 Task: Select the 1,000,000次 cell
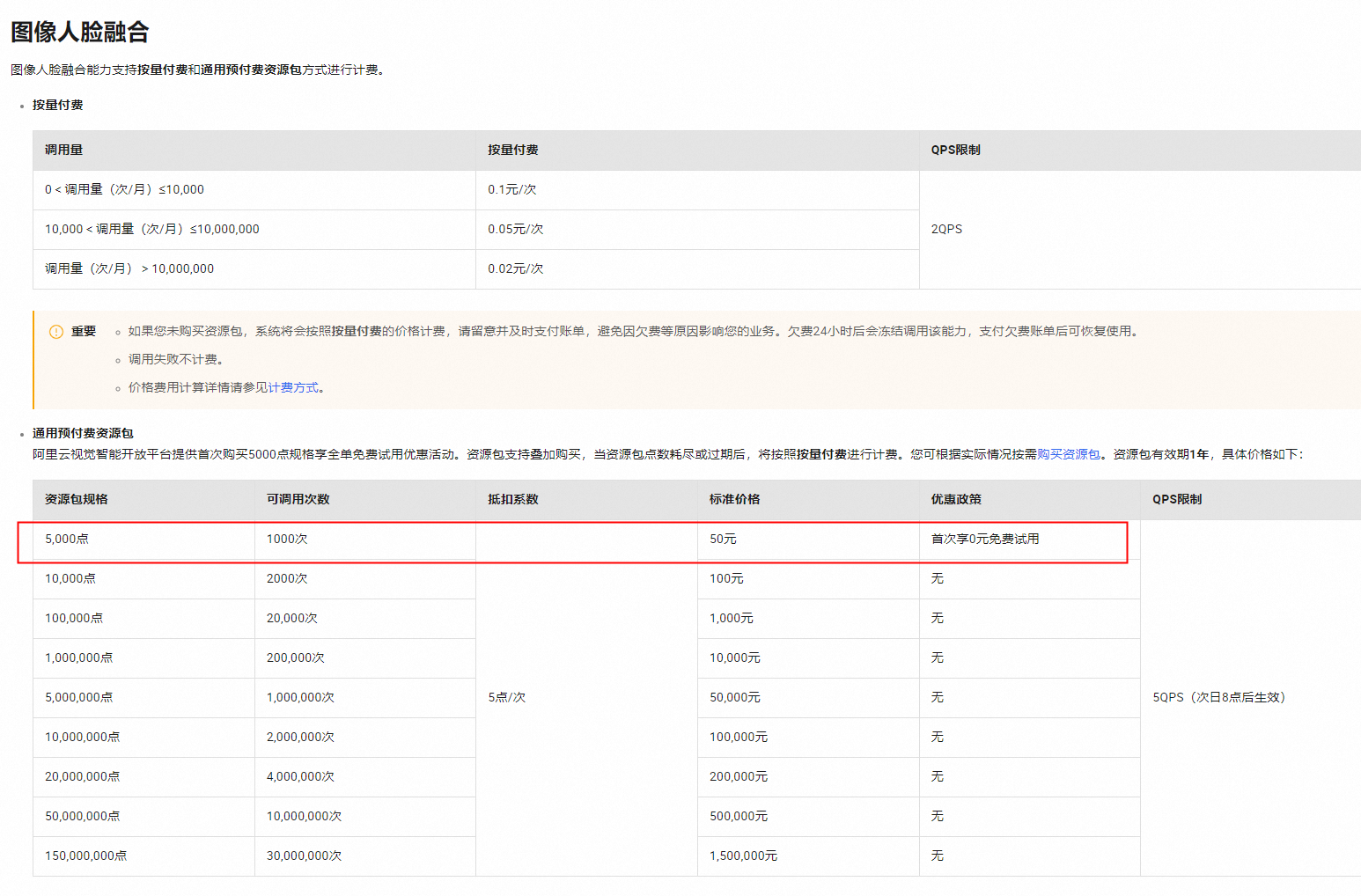point(365,698)
